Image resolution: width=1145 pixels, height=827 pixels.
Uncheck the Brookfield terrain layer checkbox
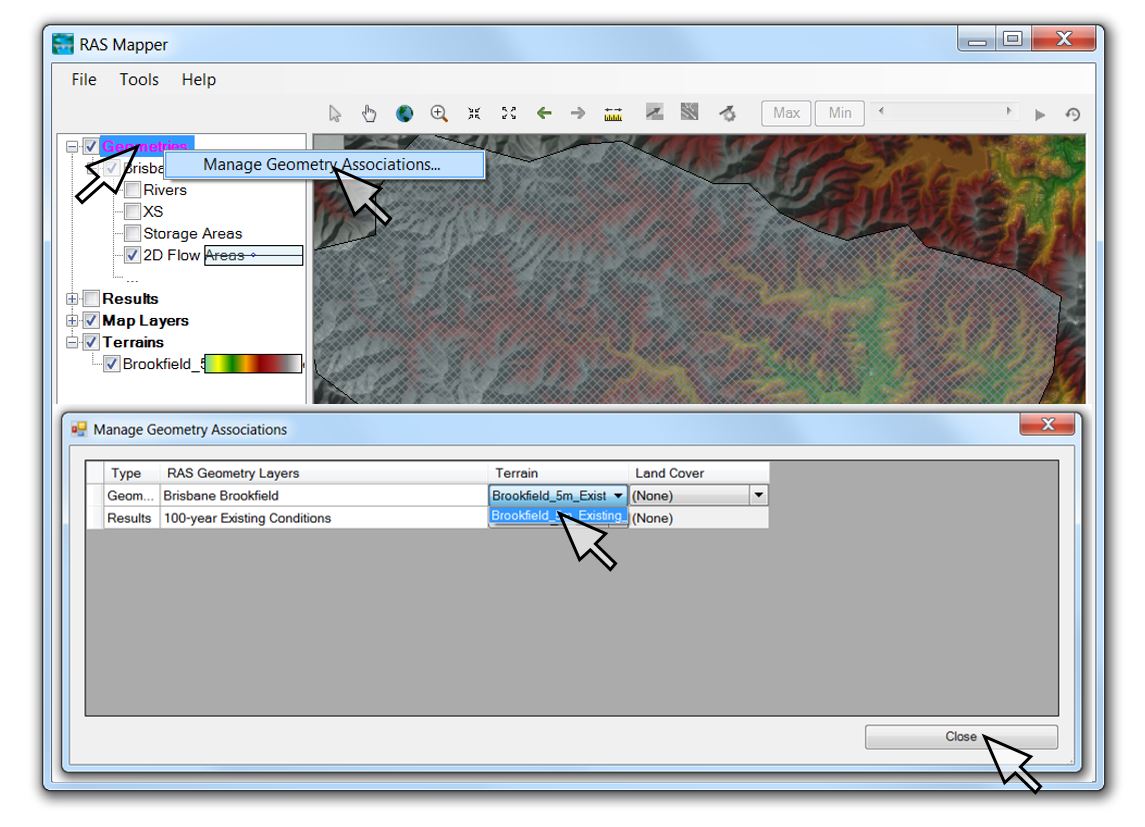pos(112,364)
